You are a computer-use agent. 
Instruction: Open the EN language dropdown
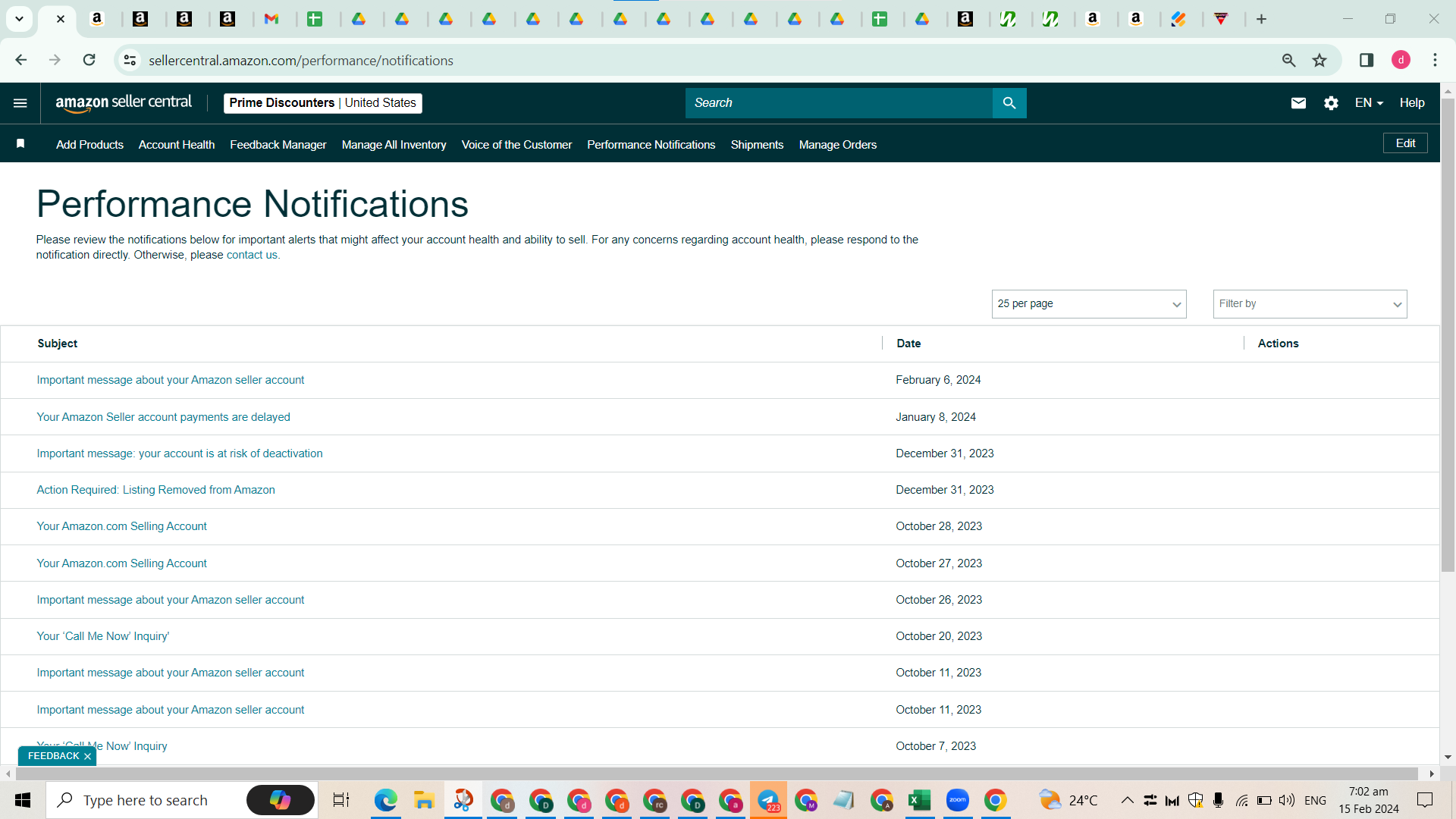pos(1369,103)
